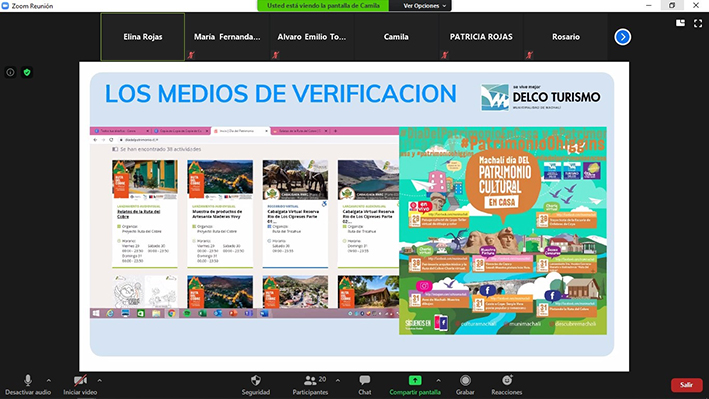
Task: Open the Chat panel
Action: pos(364,385)
